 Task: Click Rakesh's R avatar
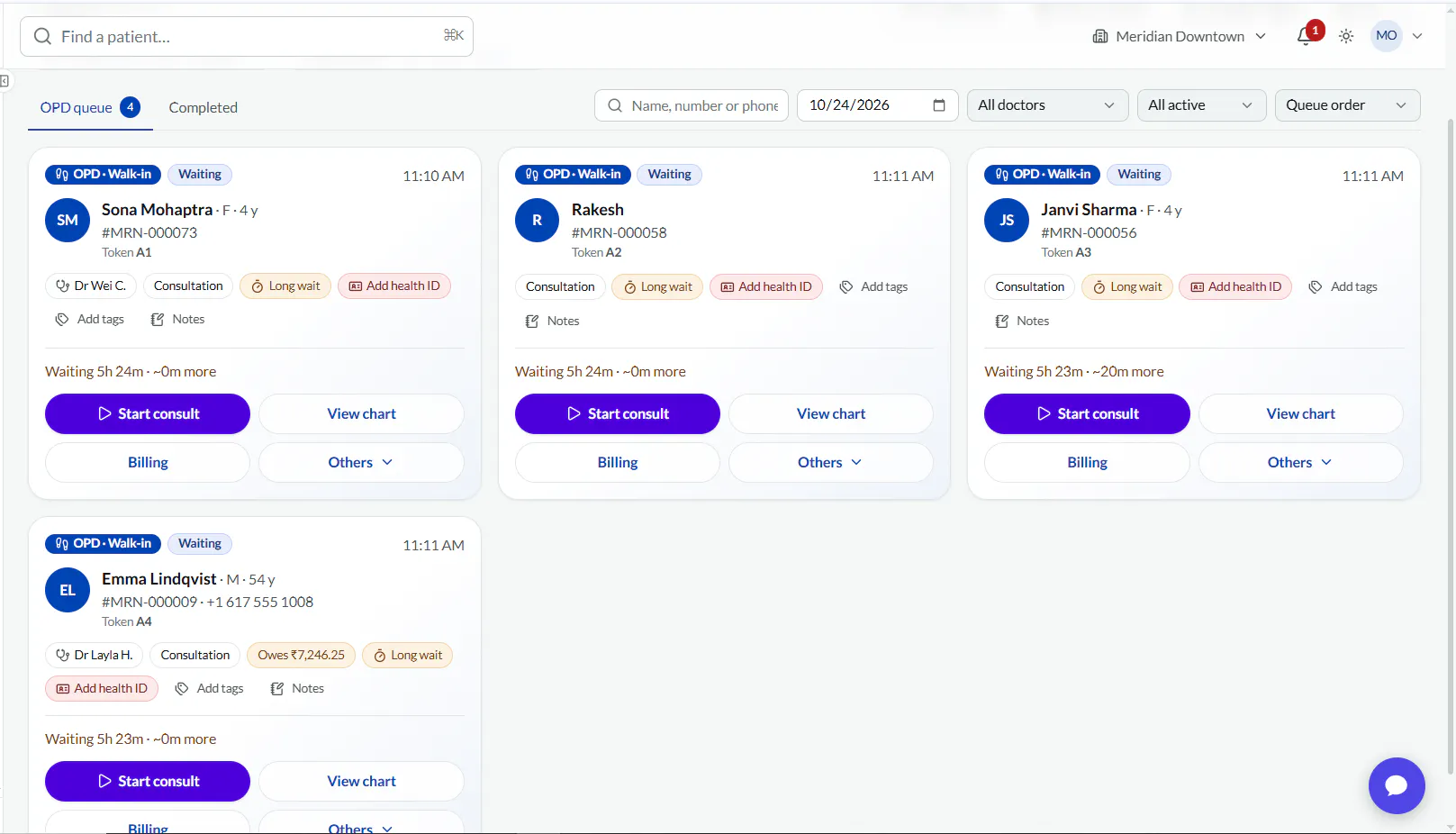click(538, 221)
